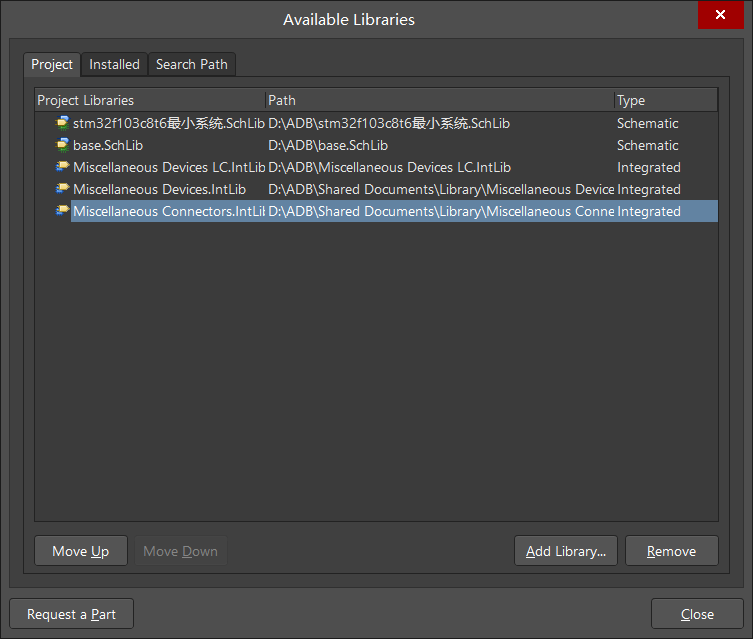Select Miscellaneous Devices LC.IntLib library name
The width and height of the screenshot is (753, 639).
[x=169, y=167]
